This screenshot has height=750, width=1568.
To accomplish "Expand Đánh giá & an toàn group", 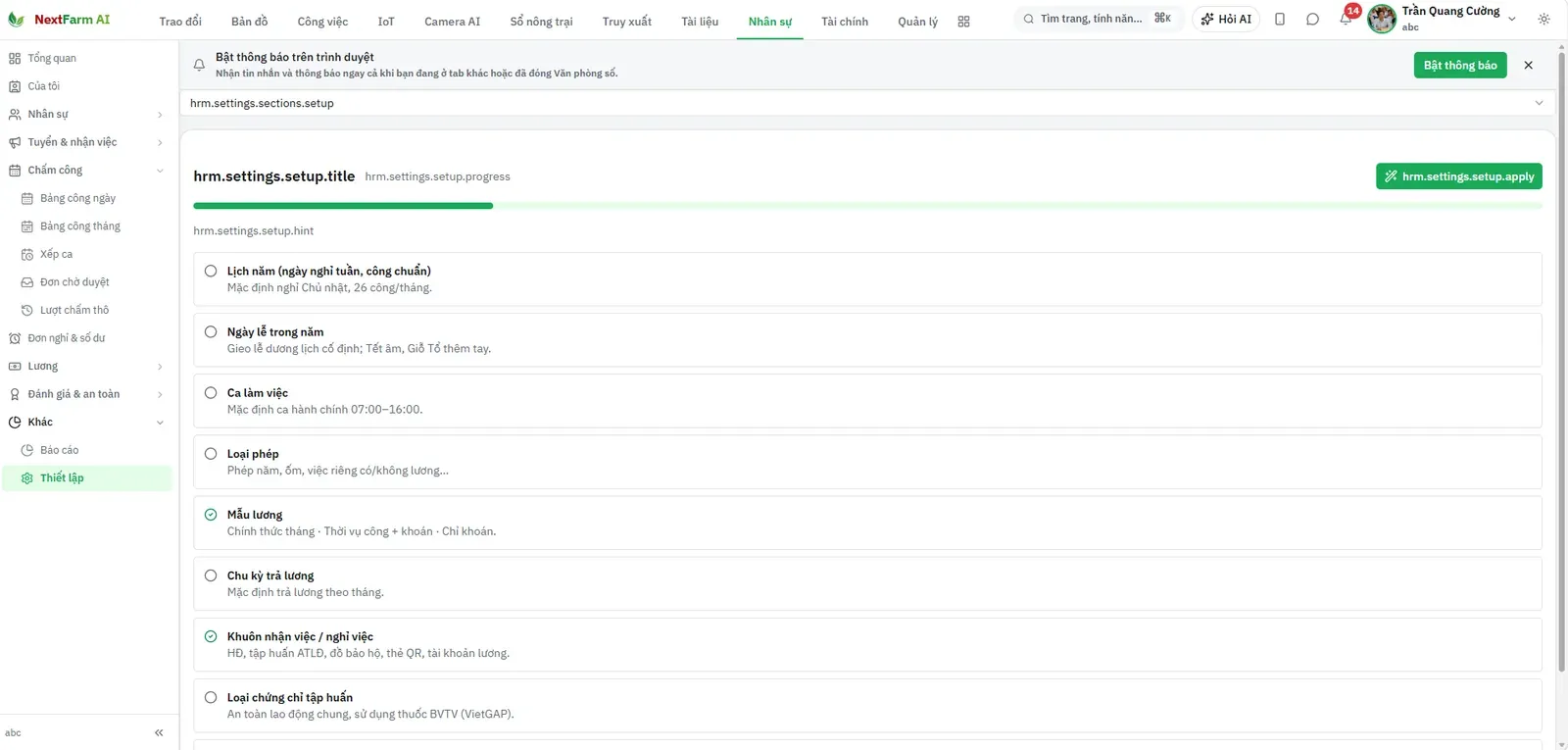I will [x=86, y=394].
